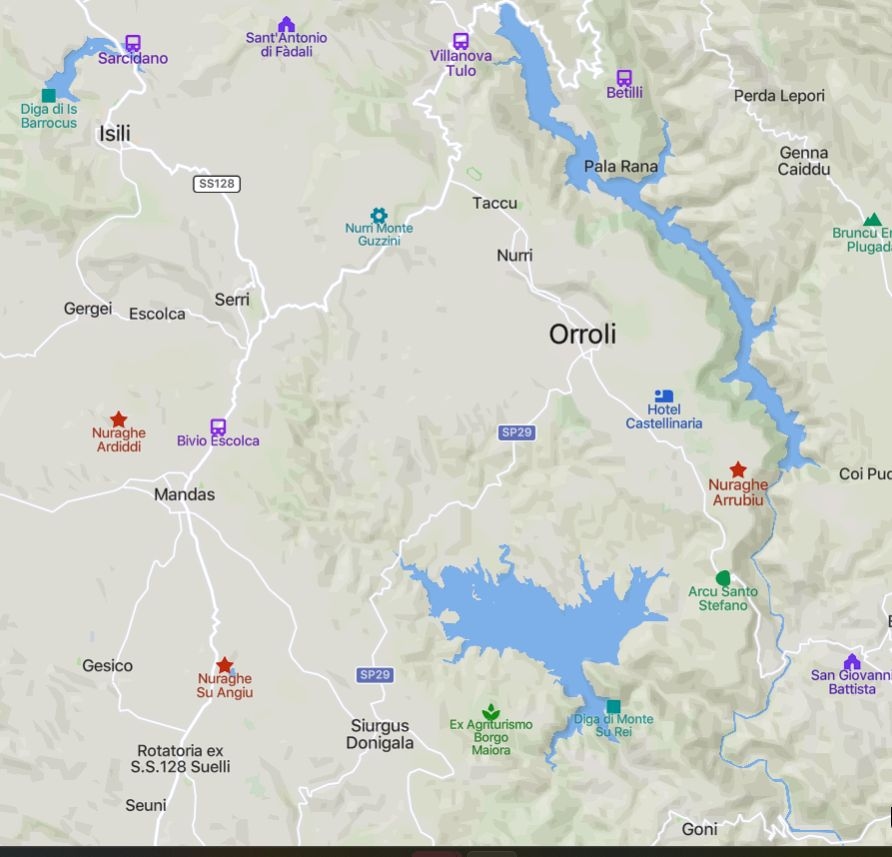Select the Diga di Is Barrocus marker
The height and width of the screenshot is (857, 892).
click(x=49, y=95)
